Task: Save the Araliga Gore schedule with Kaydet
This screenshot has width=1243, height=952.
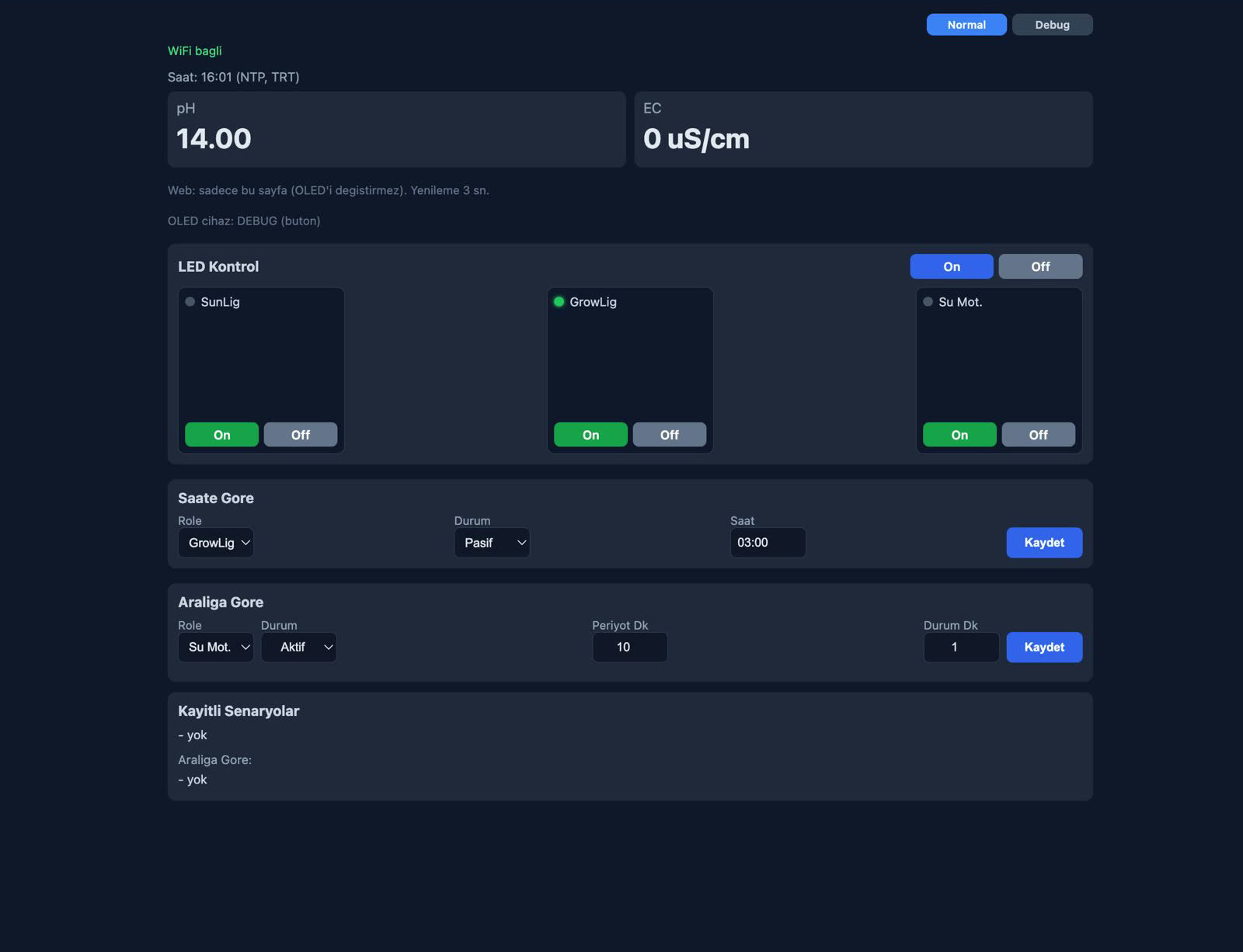Action: [1044, 647]
